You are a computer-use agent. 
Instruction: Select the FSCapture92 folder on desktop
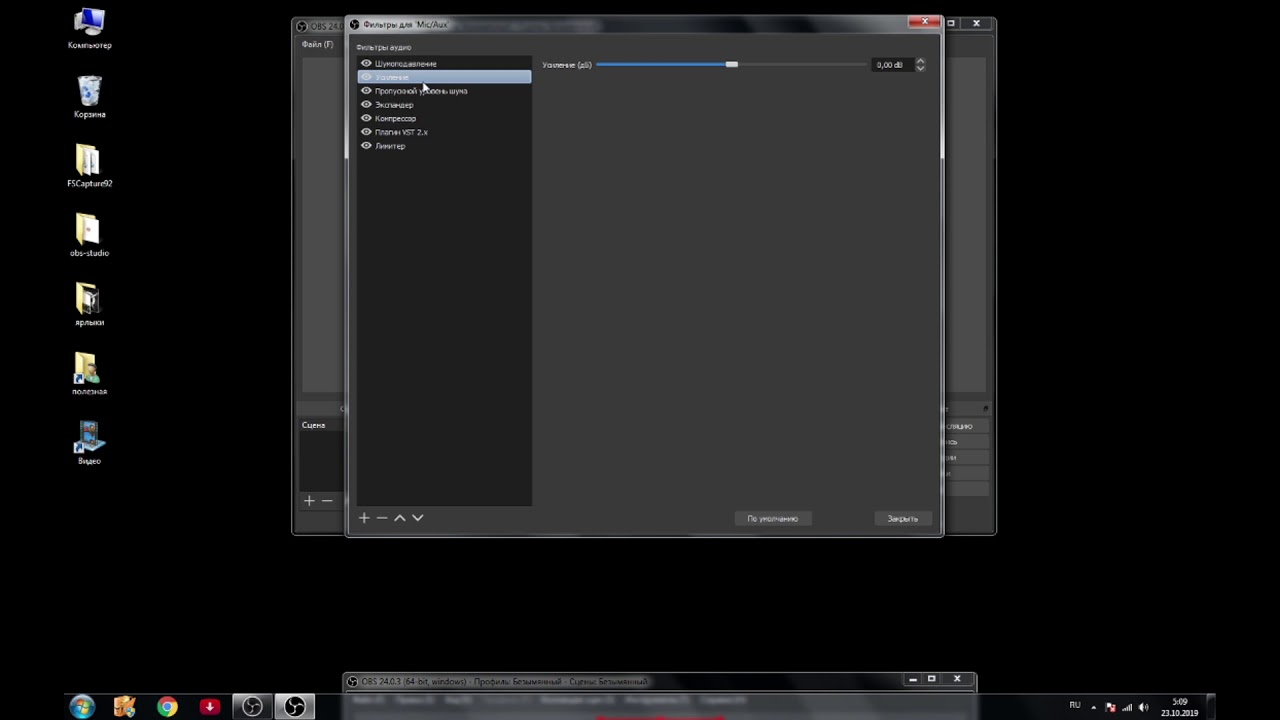click(89, 167)
